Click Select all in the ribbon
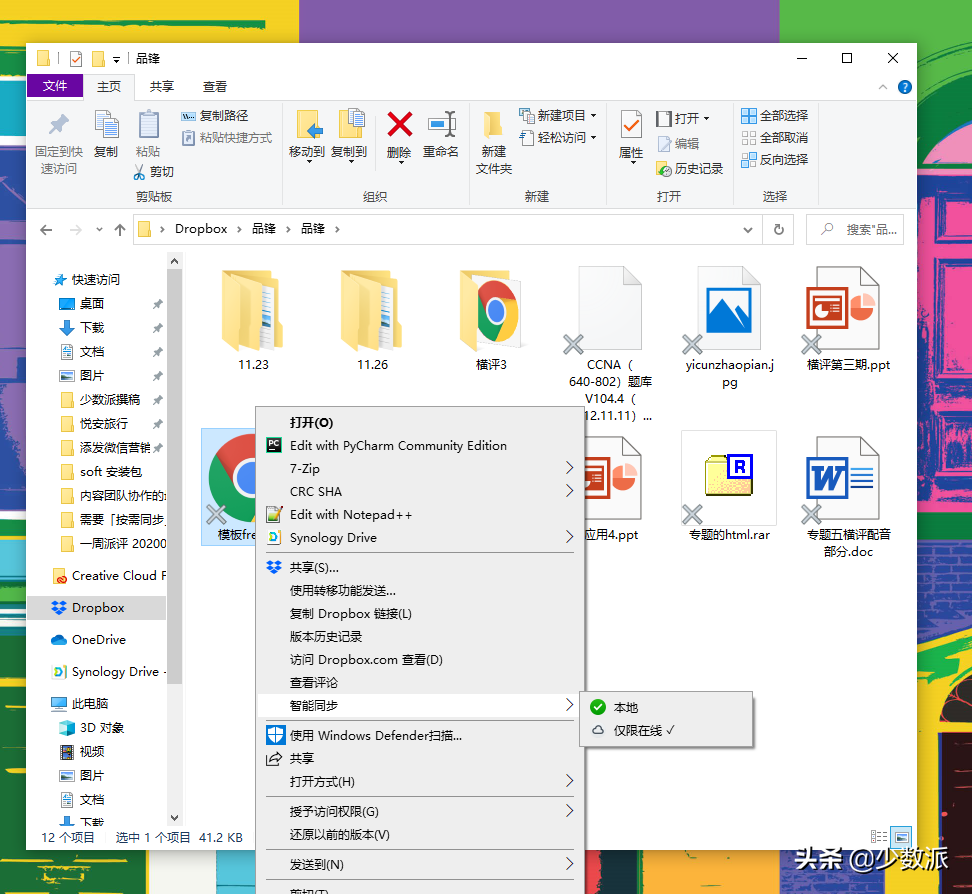Screen dimensions: 972x894 [775, 116]
